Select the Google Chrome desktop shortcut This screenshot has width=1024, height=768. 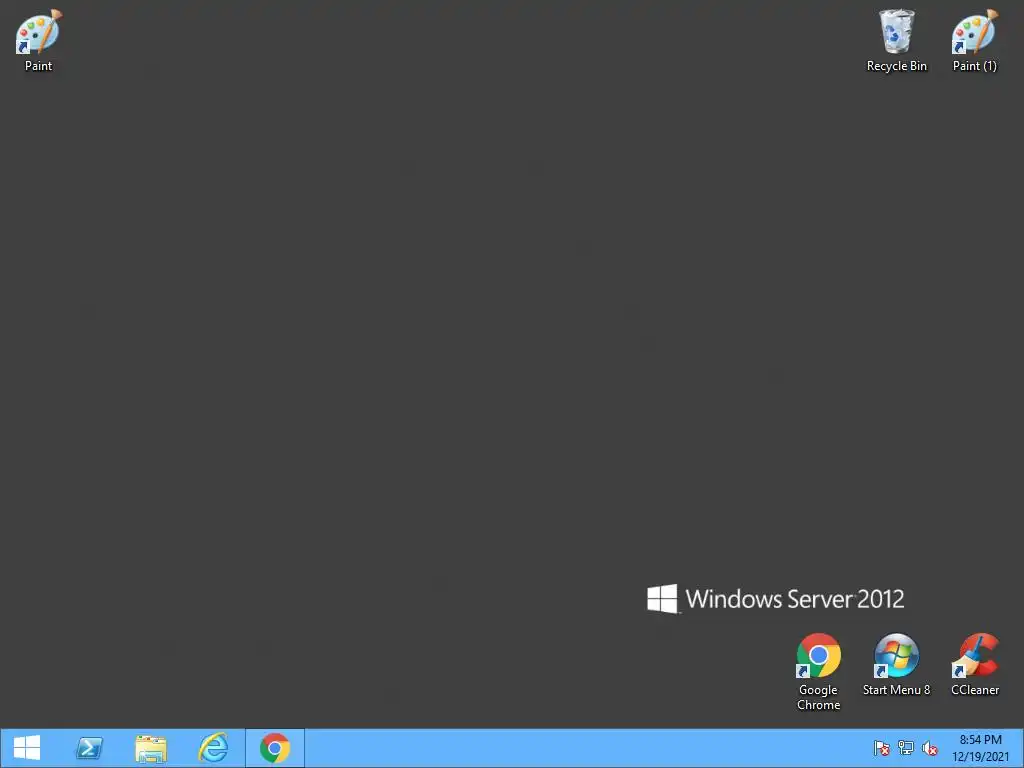point(818,671)
